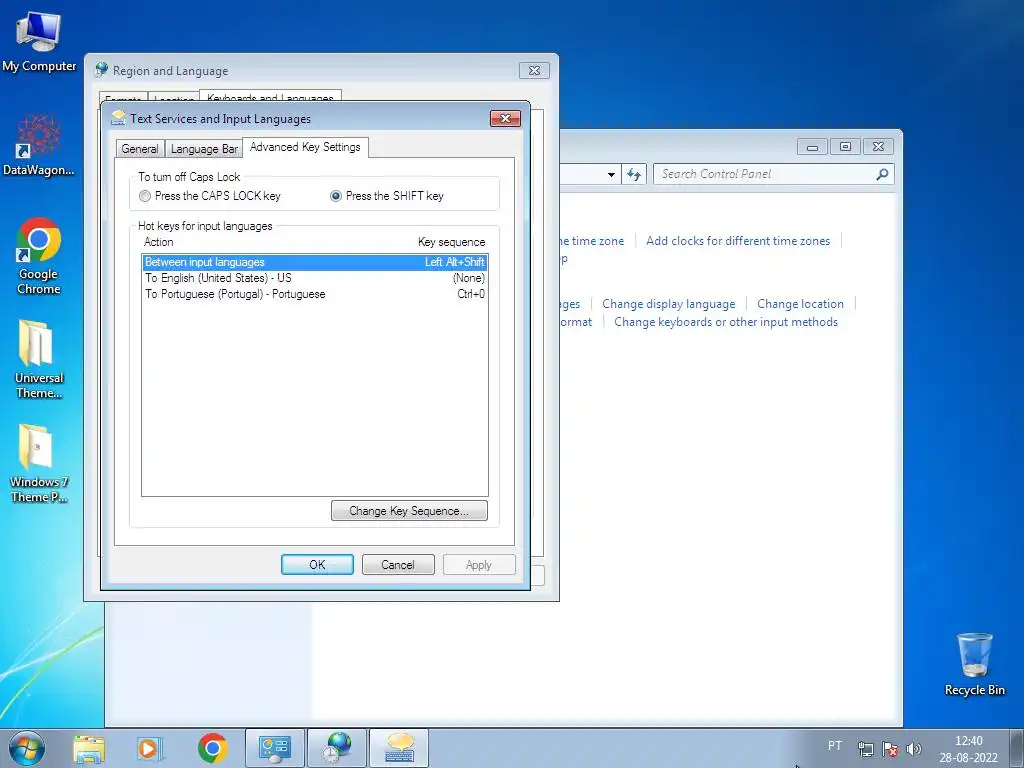Maximize the Control Panel window
Screen dimensions: 1024x768
(x=845, y=146)
